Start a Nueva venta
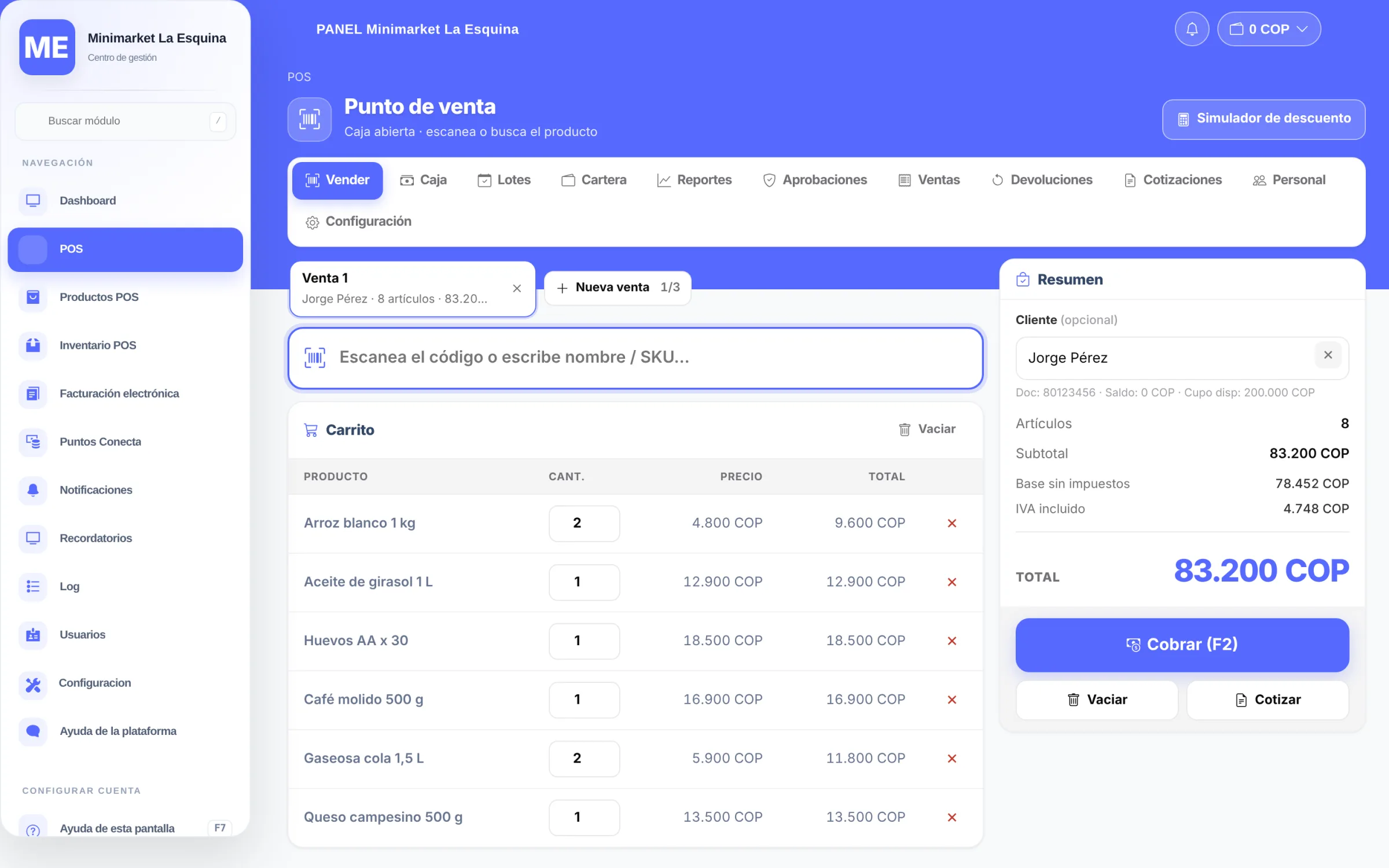Viewport: 1389px width, 868px height. click(x=618, y=288)
